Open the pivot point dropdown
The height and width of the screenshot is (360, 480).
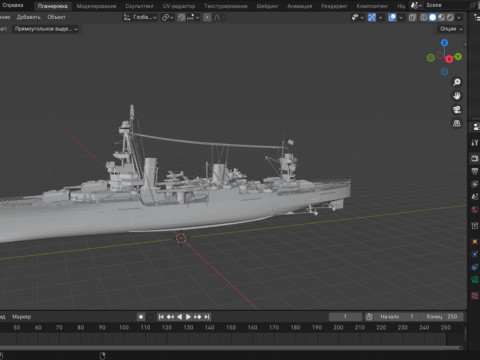[x=167, y=17]
